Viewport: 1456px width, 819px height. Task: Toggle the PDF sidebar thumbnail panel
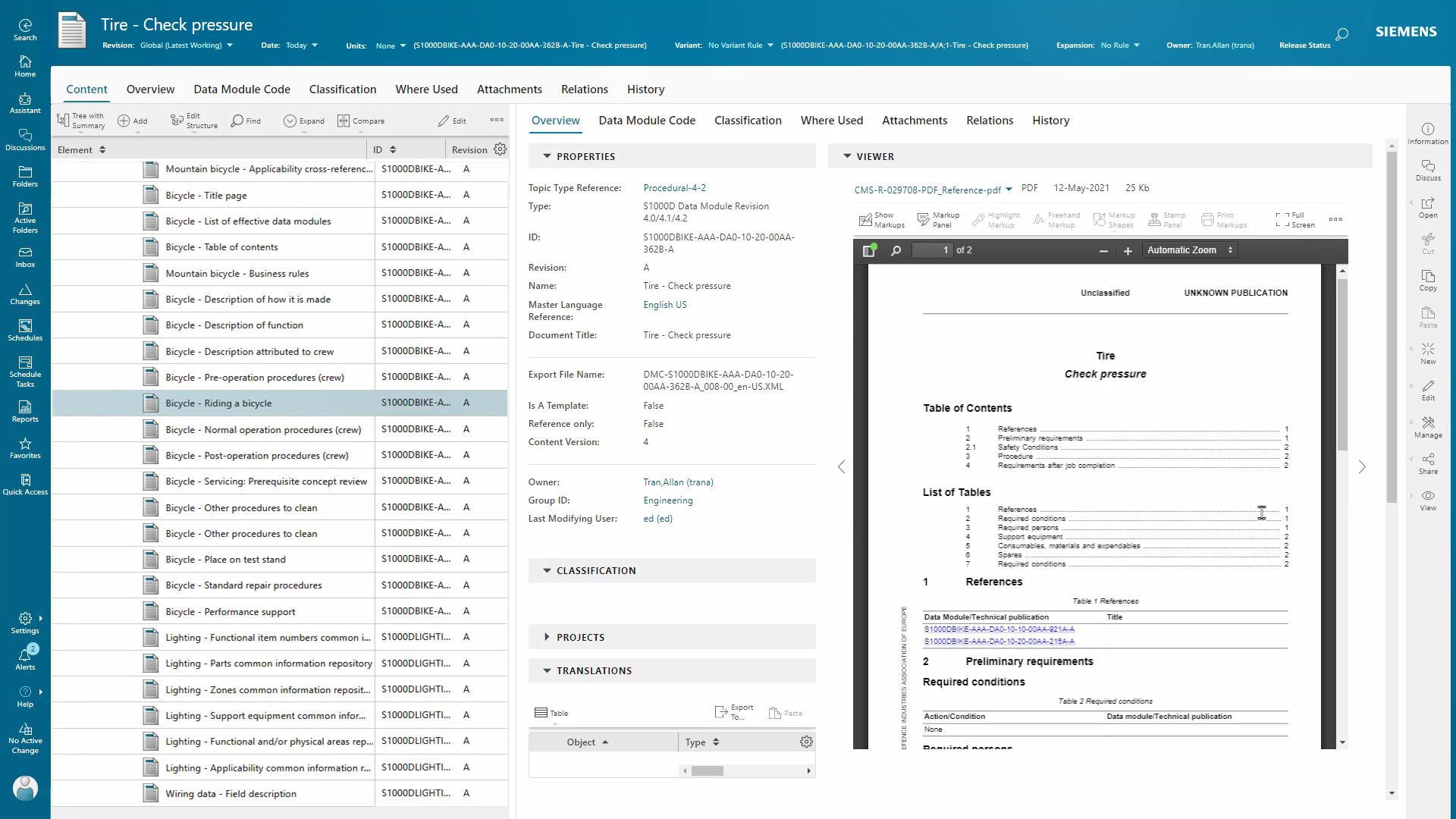(869, 249)
